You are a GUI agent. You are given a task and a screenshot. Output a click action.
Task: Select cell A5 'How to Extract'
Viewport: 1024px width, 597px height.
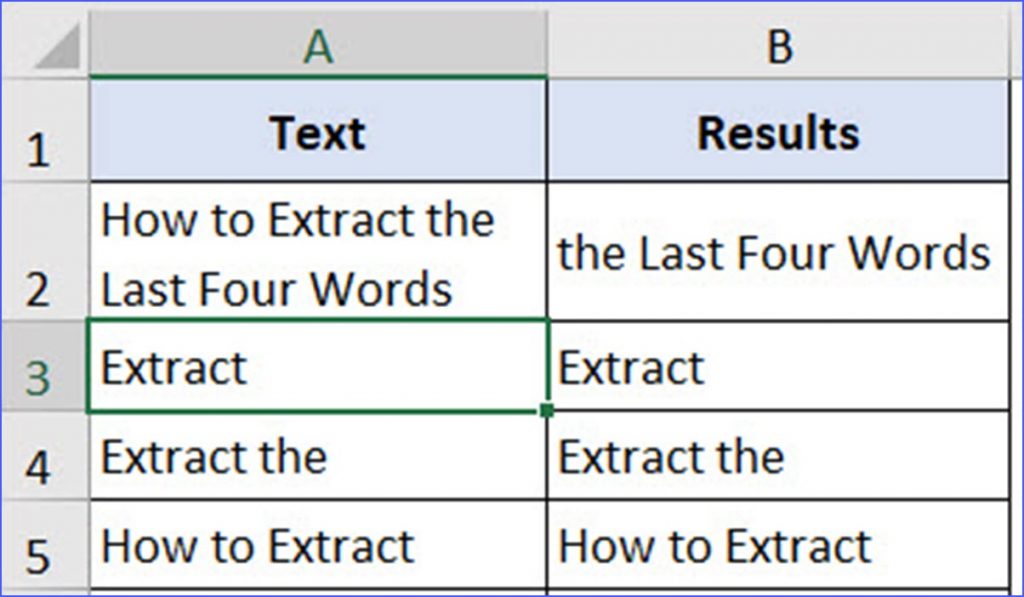(x=318, y=545)
